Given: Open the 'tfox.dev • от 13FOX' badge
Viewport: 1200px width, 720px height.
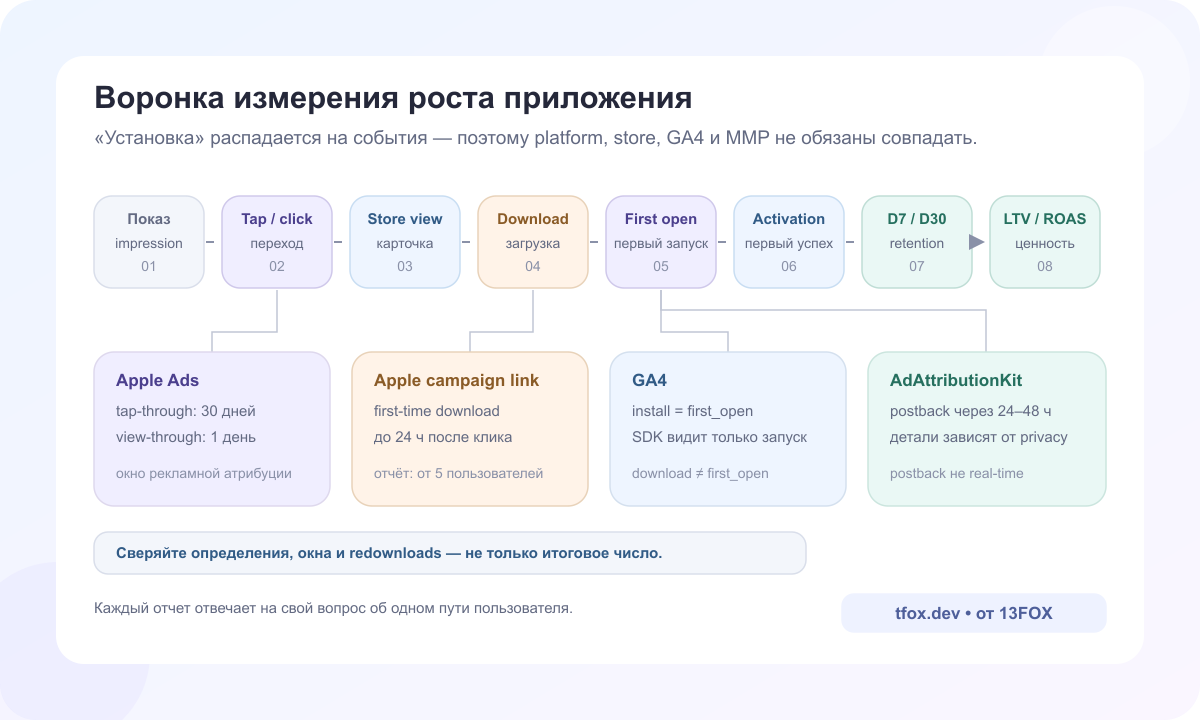Looking at the screenshot, I should (x=974, y=613).
